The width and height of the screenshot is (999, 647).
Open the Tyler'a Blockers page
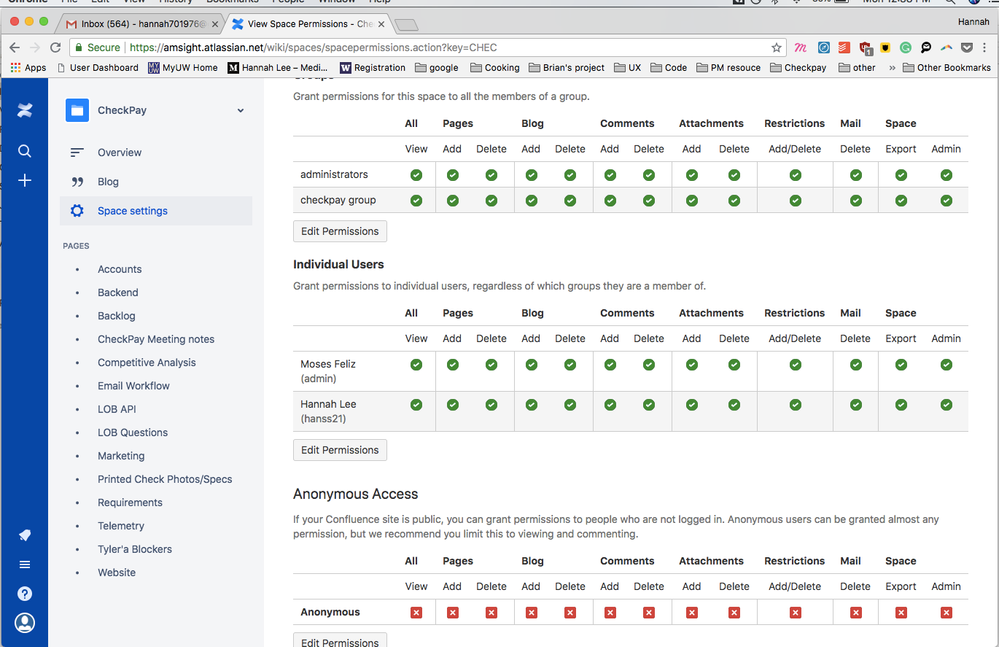pos(134,549)
